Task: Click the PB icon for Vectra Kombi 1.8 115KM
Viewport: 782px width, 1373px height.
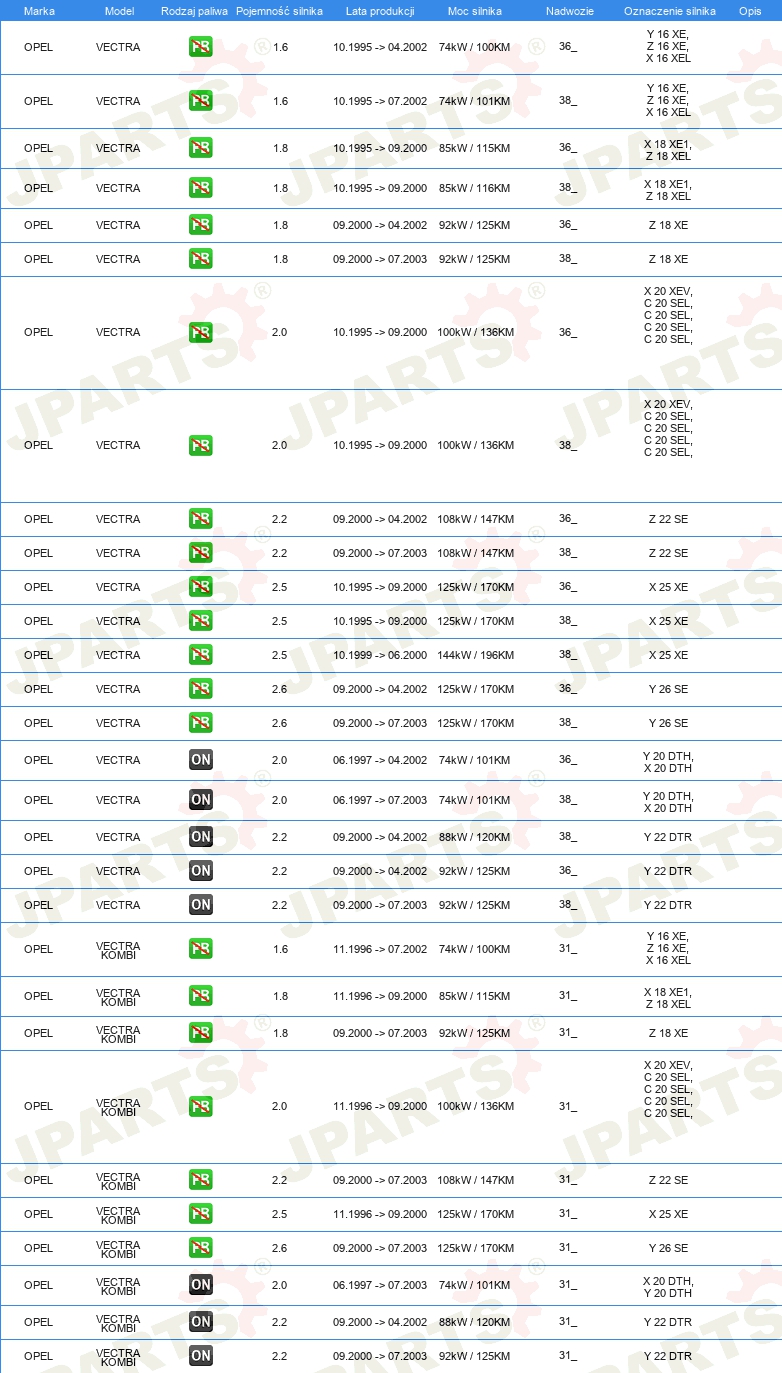Action: [201, 995]
